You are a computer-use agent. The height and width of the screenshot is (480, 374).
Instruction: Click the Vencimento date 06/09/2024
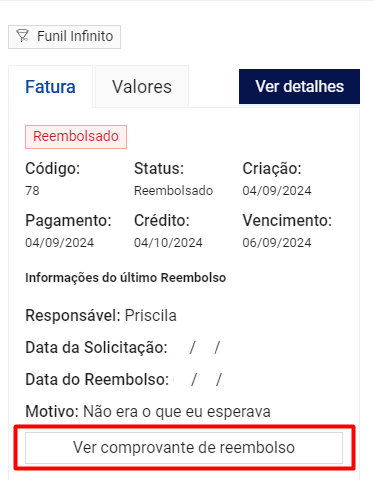[277, 243]
